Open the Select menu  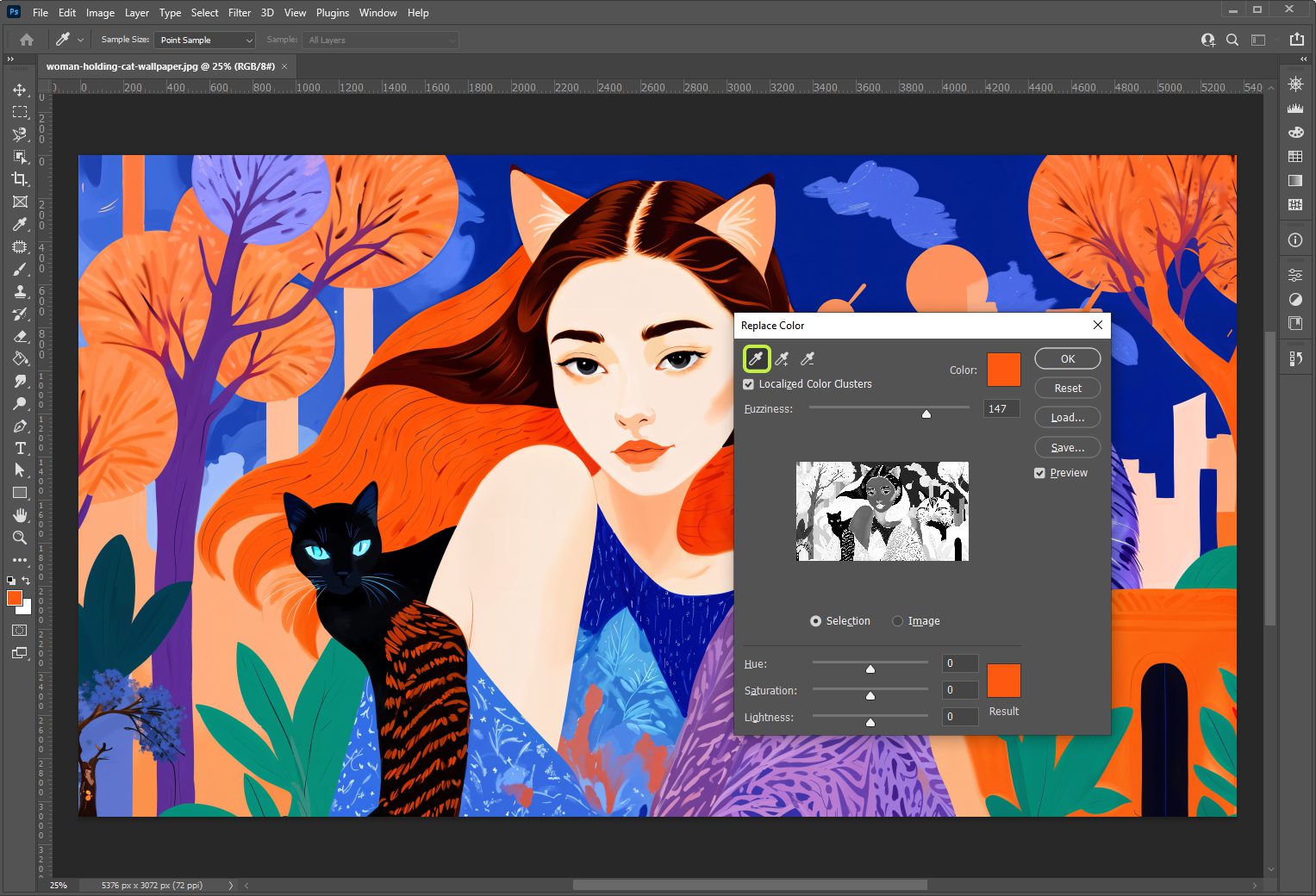[204, 13]
